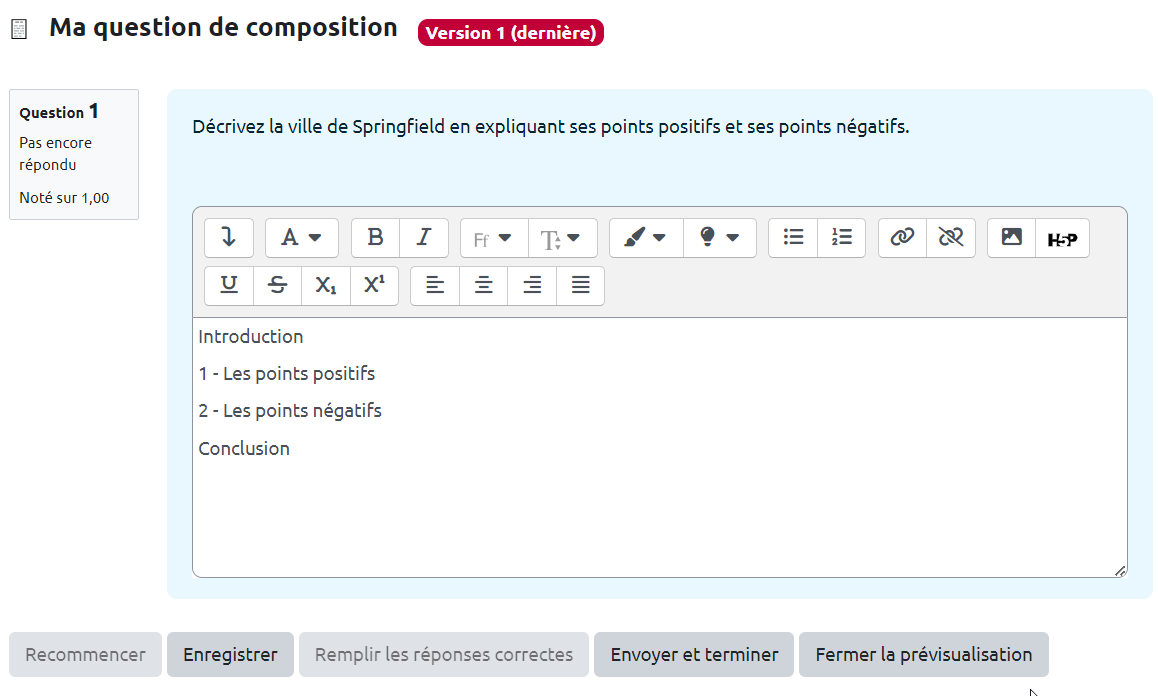Open the paragraph styles dropdown
This screenshot has width=1158, height=696.
tap(301, 238)
